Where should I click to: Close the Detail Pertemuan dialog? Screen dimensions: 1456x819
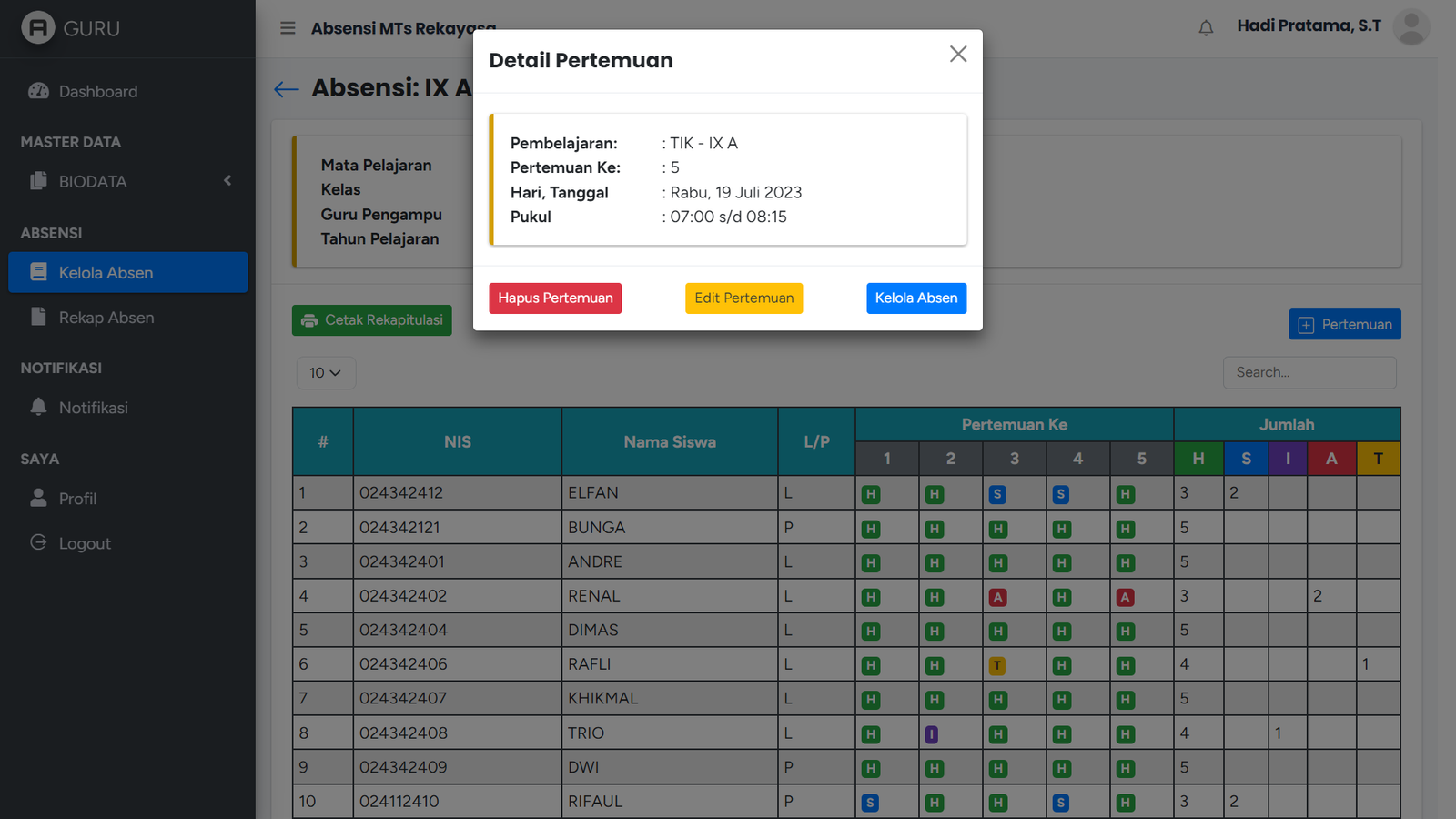pos(957,55)
